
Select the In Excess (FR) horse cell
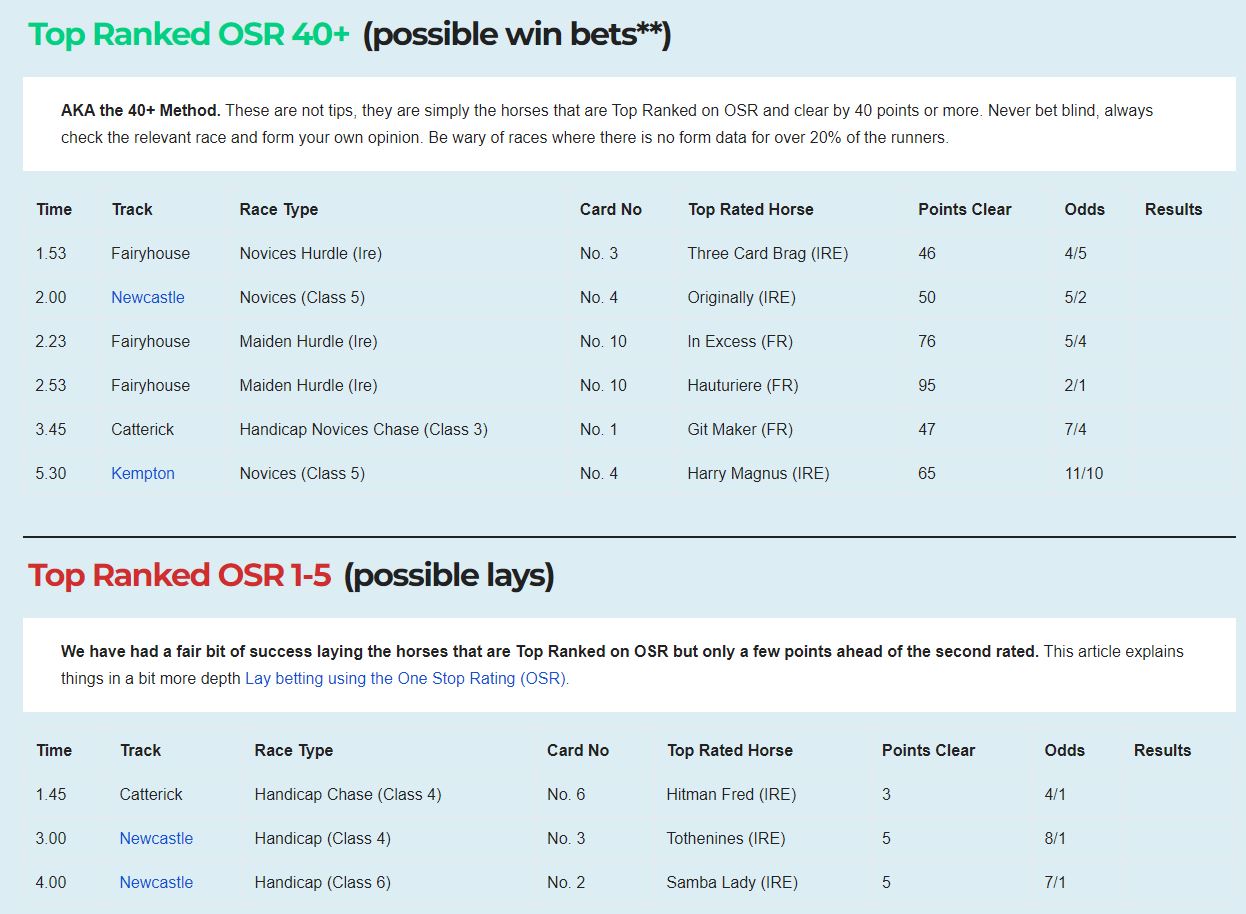point(740,341)
